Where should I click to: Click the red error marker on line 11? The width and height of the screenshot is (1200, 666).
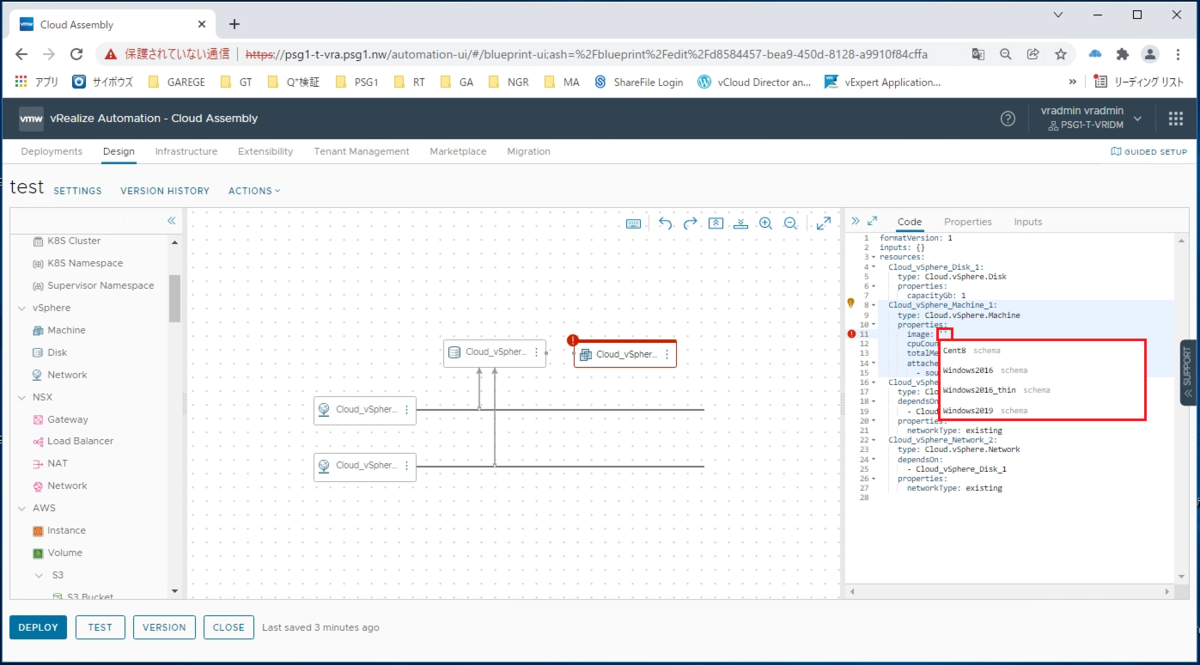(851, 334)
